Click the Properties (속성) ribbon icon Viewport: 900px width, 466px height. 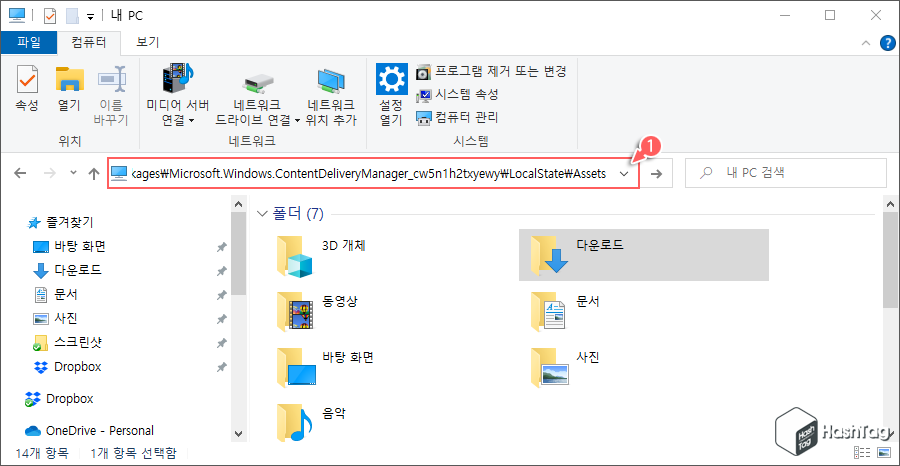26,88
